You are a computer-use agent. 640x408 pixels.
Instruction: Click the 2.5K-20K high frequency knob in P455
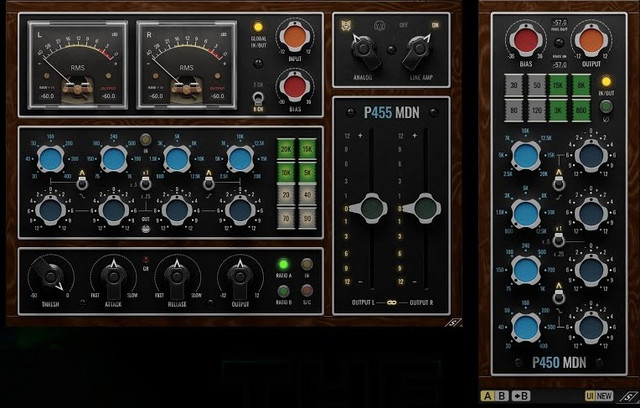[x=240, y=159]
